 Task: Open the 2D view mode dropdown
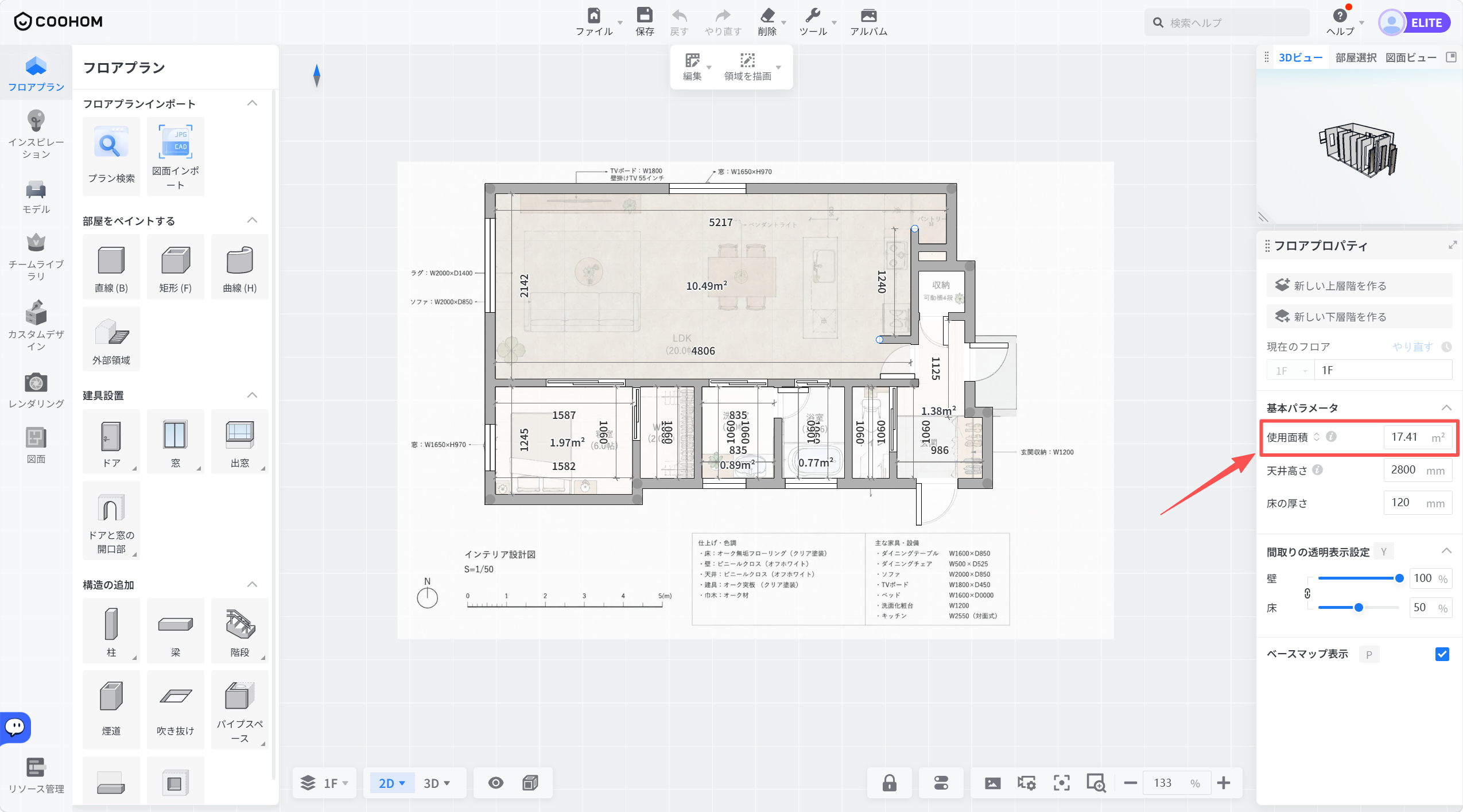[x=391, y=783]
